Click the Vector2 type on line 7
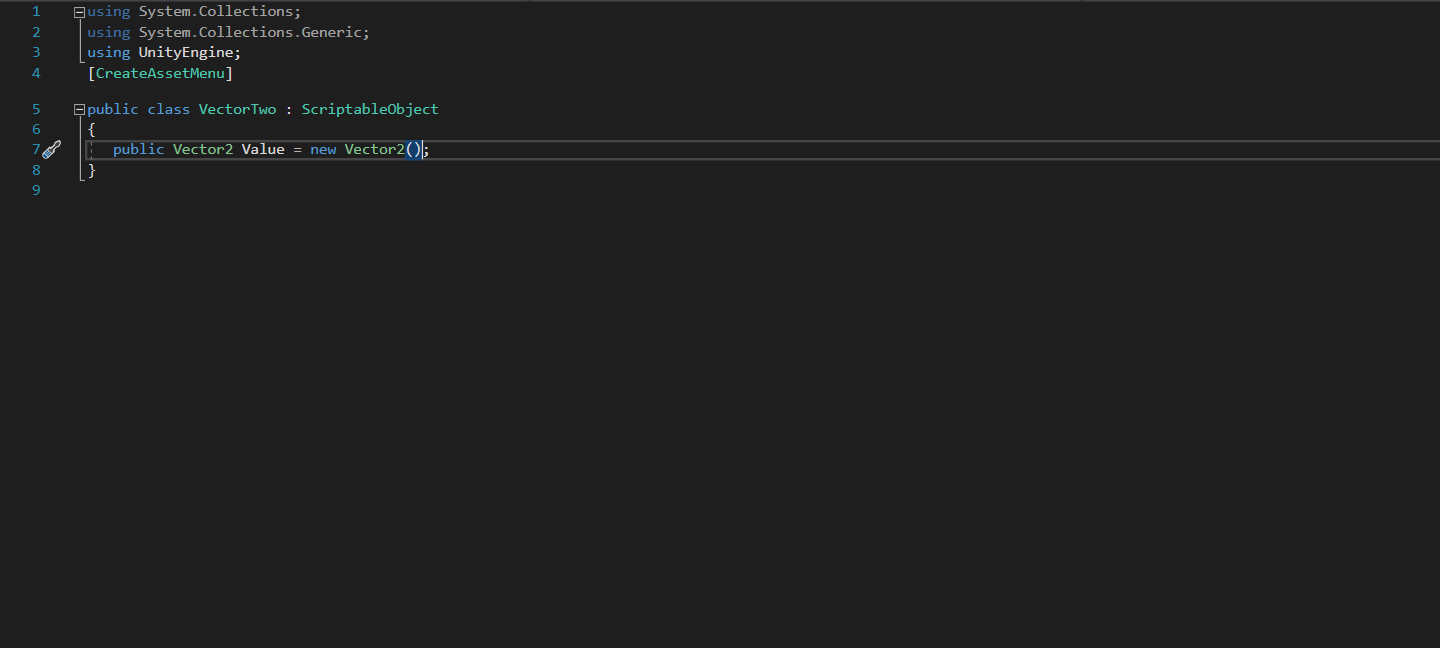Screen dimensions: 1440x648 pyautogui.click(x=203, y=148)
